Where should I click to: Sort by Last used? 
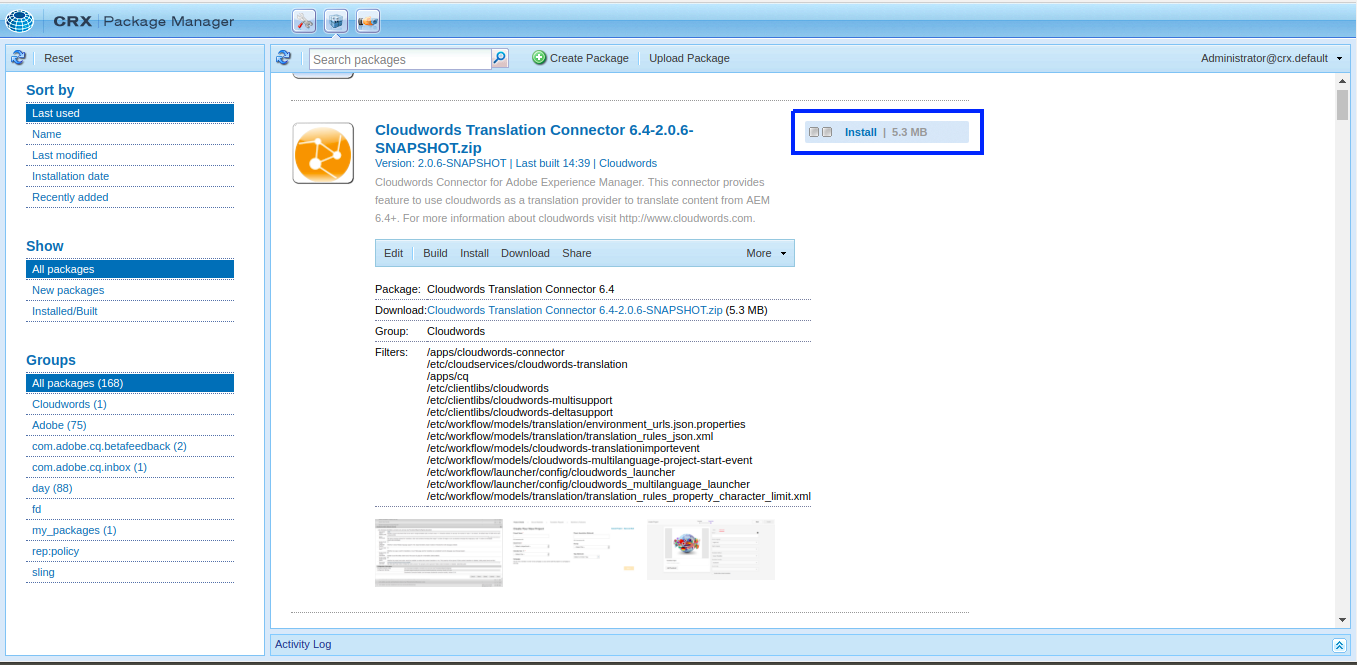click(x=130, y=113)
